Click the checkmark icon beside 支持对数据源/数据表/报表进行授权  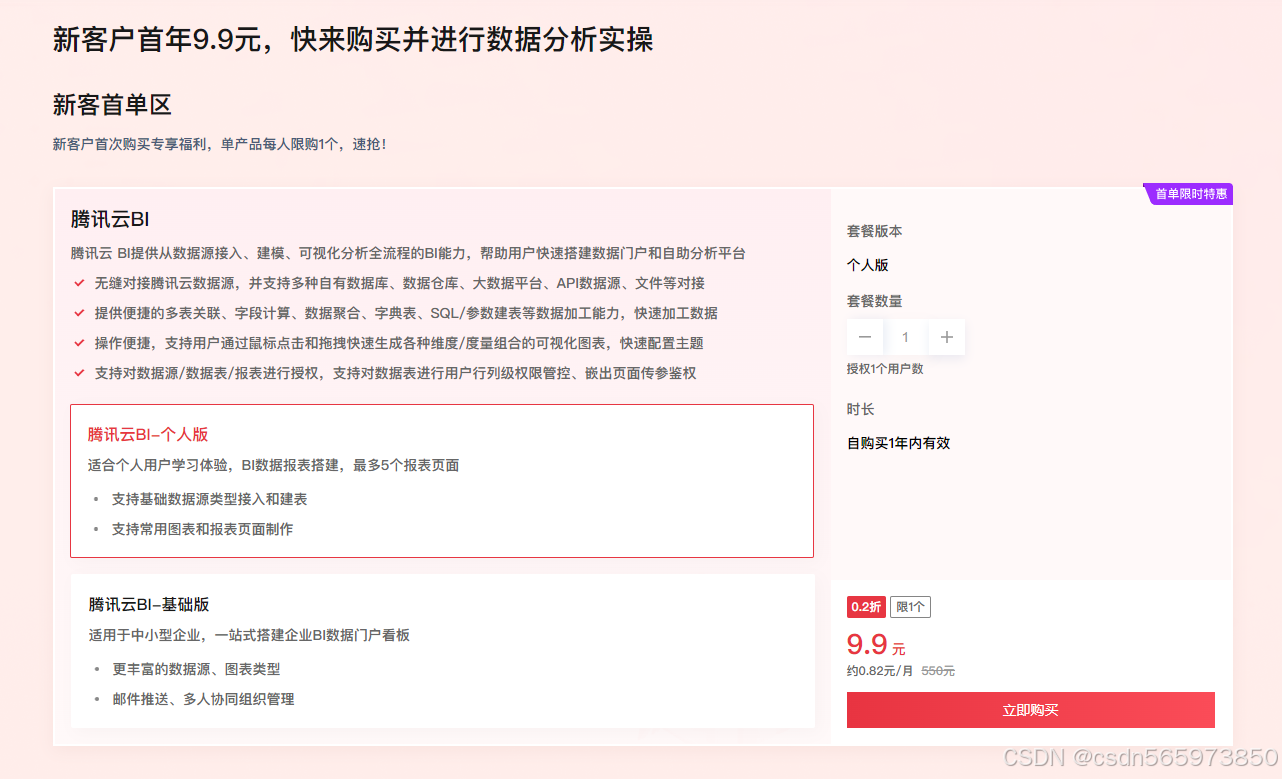click(79, 373)
